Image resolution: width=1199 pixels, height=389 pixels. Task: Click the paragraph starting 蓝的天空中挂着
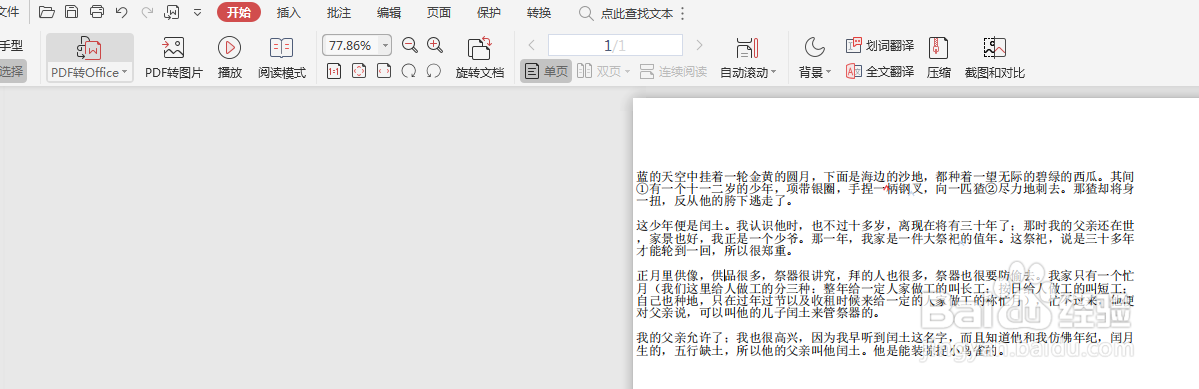(885, 189)
